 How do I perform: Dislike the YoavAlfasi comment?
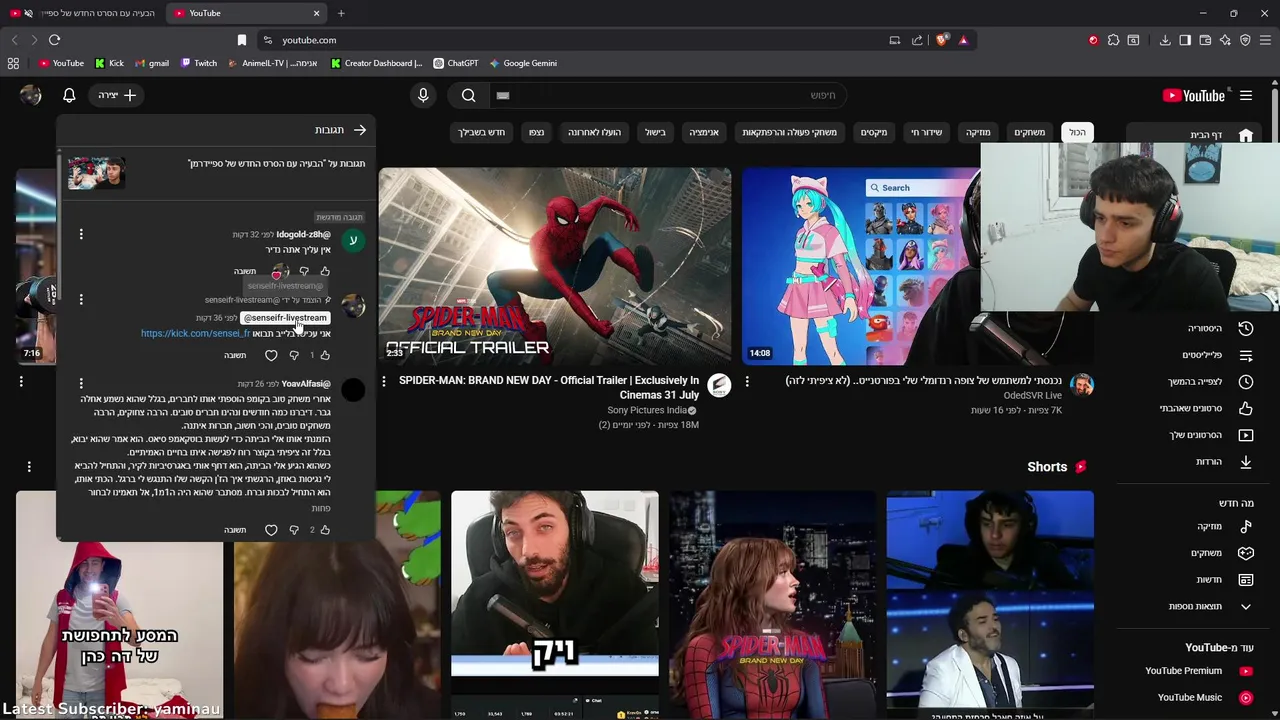click(x=294, y=530)
